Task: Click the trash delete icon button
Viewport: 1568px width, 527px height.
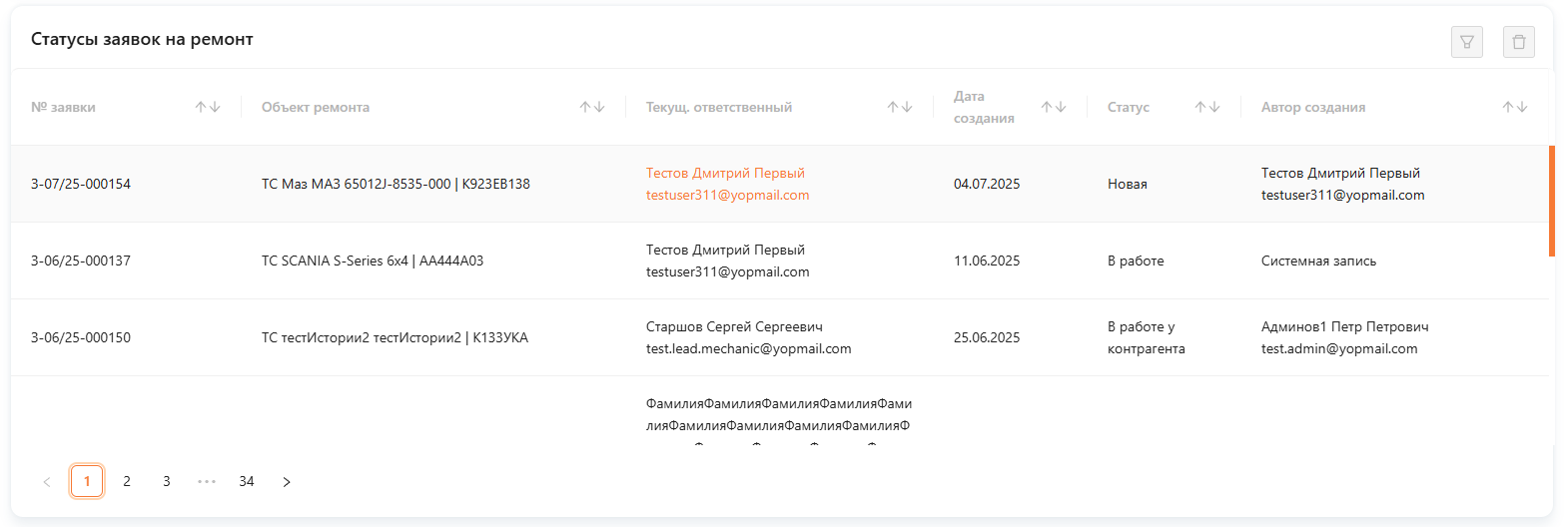Action: pyautogui.click(x=1519, y=42)
